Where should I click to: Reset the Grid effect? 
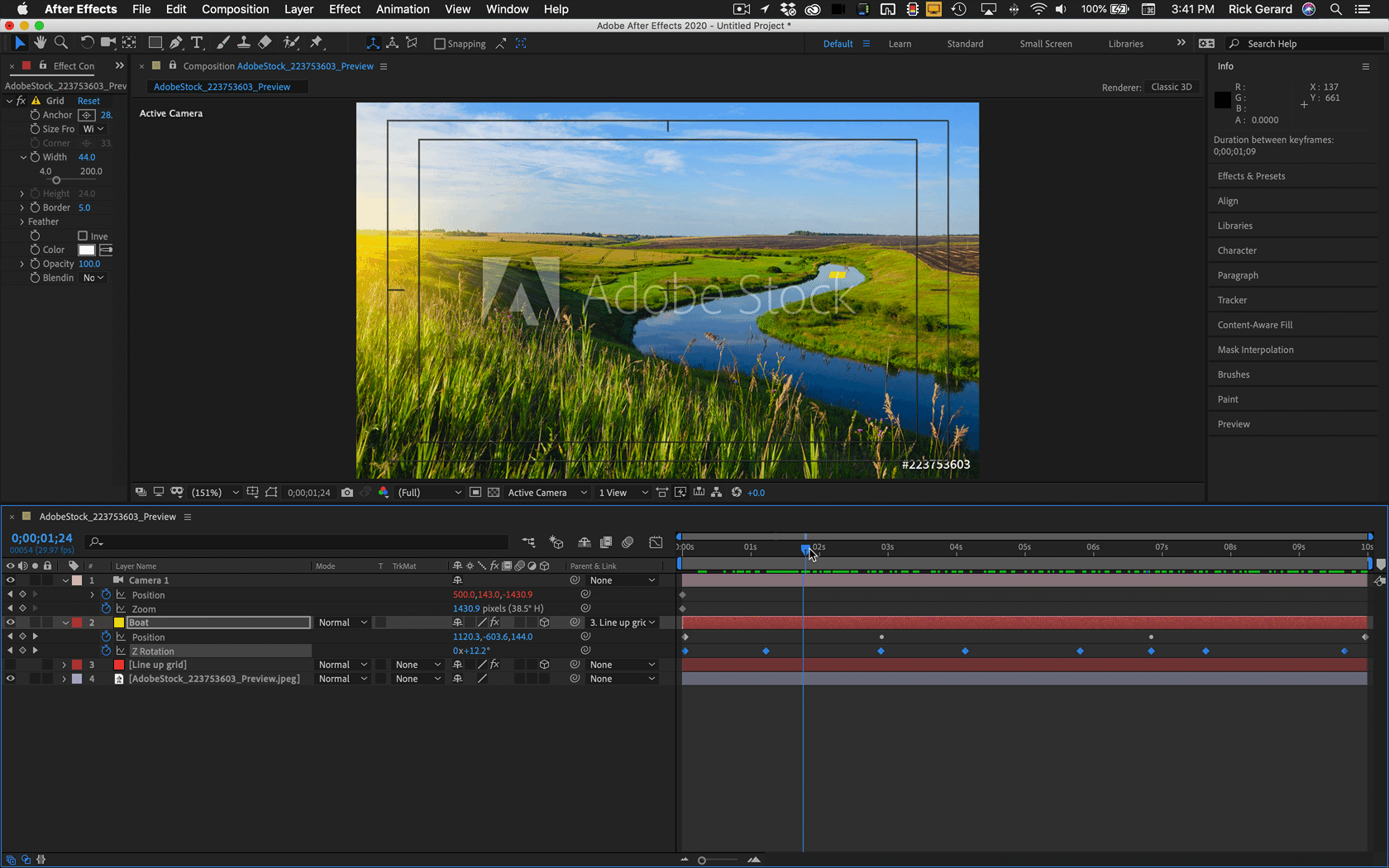tap(88, 101)
